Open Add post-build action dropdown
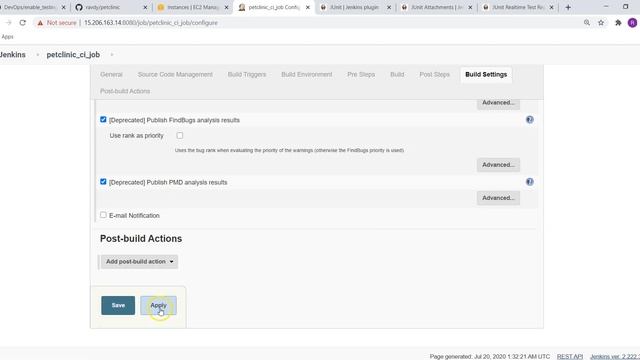This screenshot has width=640, height=360. [x=140, y=262]
